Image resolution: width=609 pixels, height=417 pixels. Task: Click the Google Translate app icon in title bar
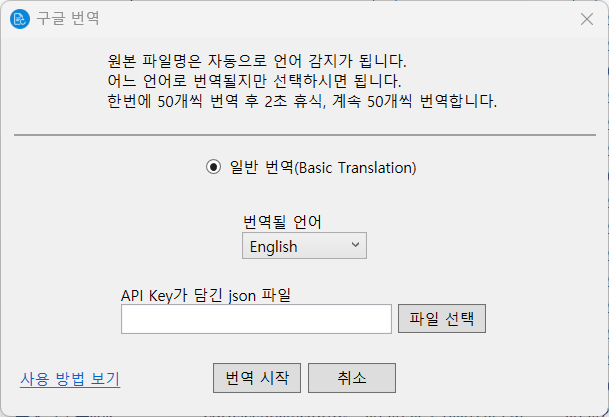tap(19, 19)
